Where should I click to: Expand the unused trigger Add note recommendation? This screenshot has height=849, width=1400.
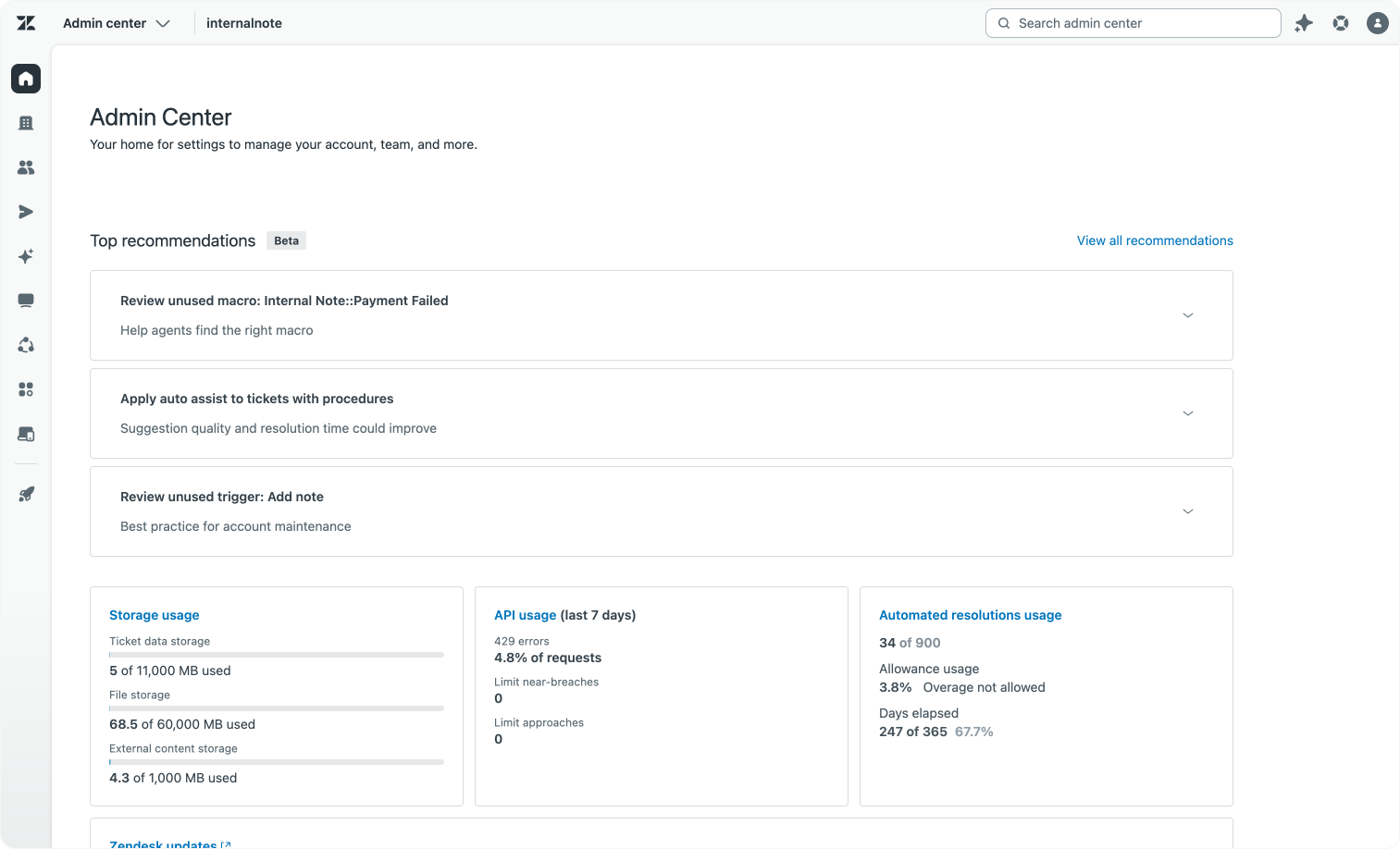[x=1188, y=511]
